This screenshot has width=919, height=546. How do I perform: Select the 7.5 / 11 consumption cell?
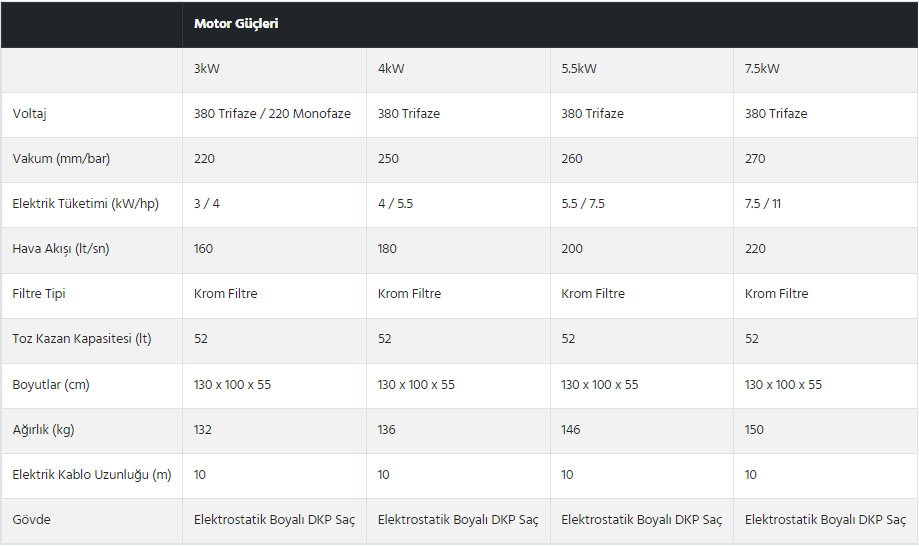(x=763, y=204)
